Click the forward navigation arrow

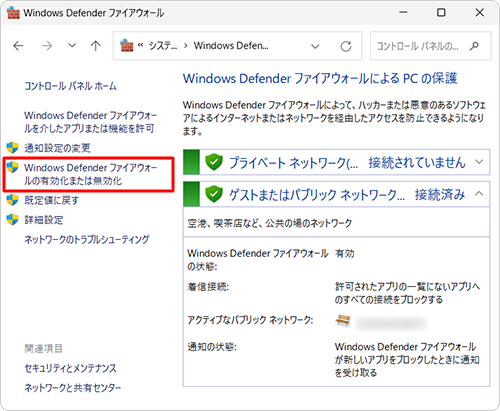[x=47, y=46]
